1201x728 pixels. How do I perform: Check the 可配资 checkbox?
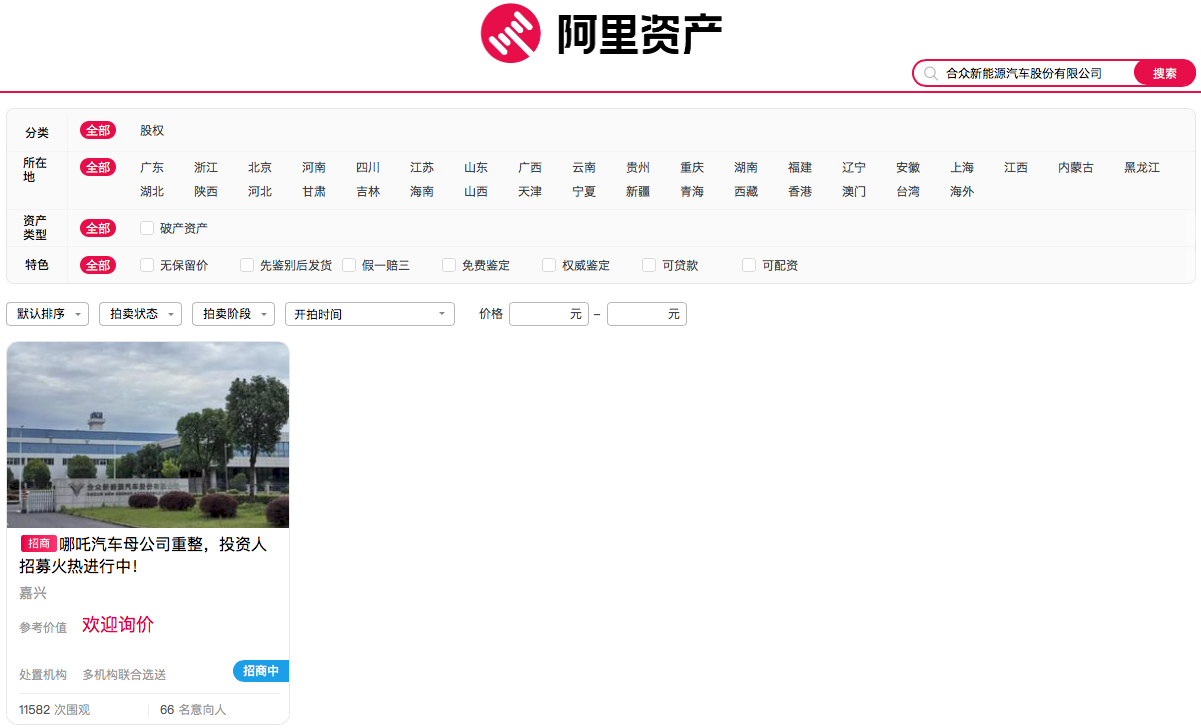[x=749, y=265]
